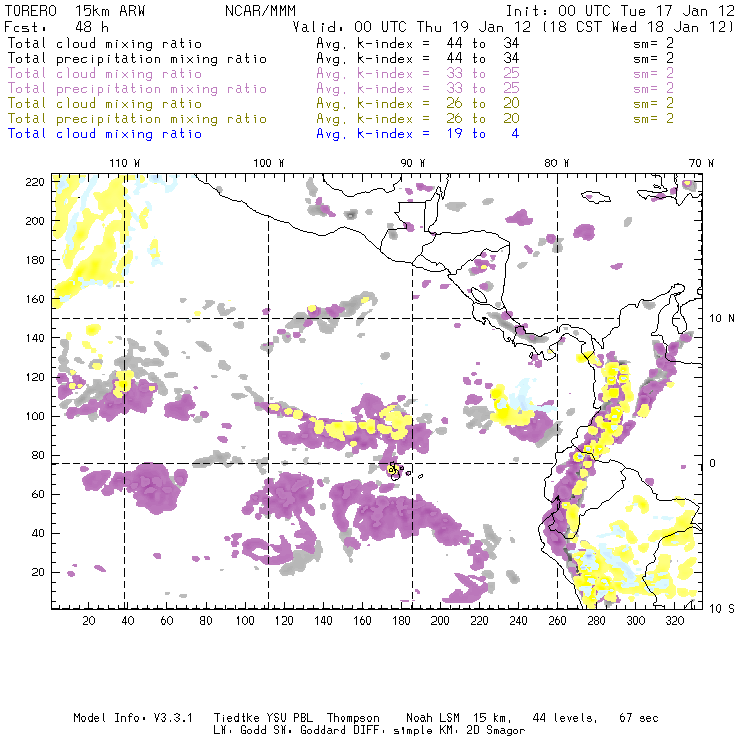The width and height of the screenshot is (740, 740).
Task: Click the '70 W' longitude label
Action: 701,163
